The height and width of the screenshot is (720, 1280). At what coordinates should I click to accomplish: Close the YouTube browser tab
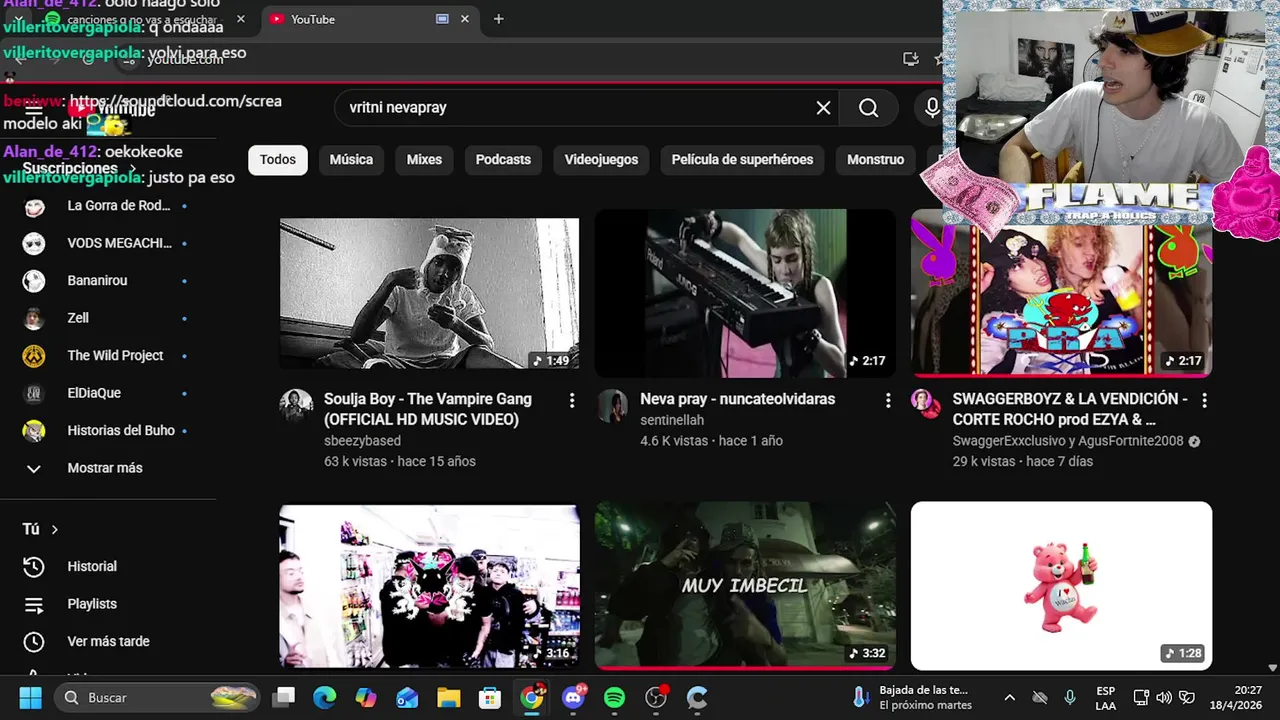pos(465,19)
